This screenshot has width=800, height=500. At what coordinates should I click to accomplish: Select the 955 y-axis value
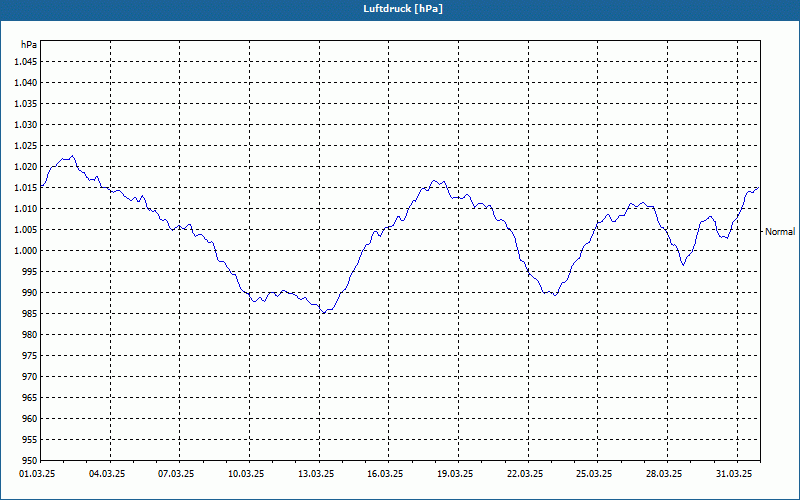tap(31, 440)
